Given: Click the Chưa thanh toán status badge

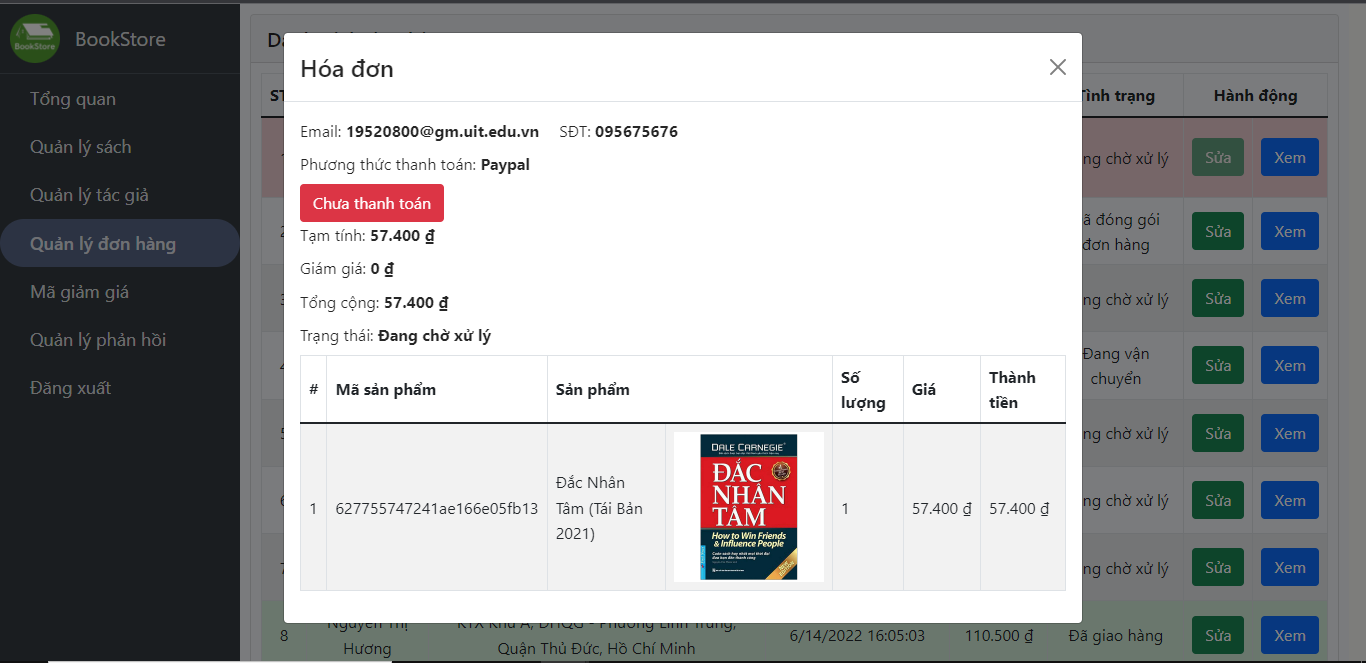Looking at the screenshot, I should [x=371, y=202].
